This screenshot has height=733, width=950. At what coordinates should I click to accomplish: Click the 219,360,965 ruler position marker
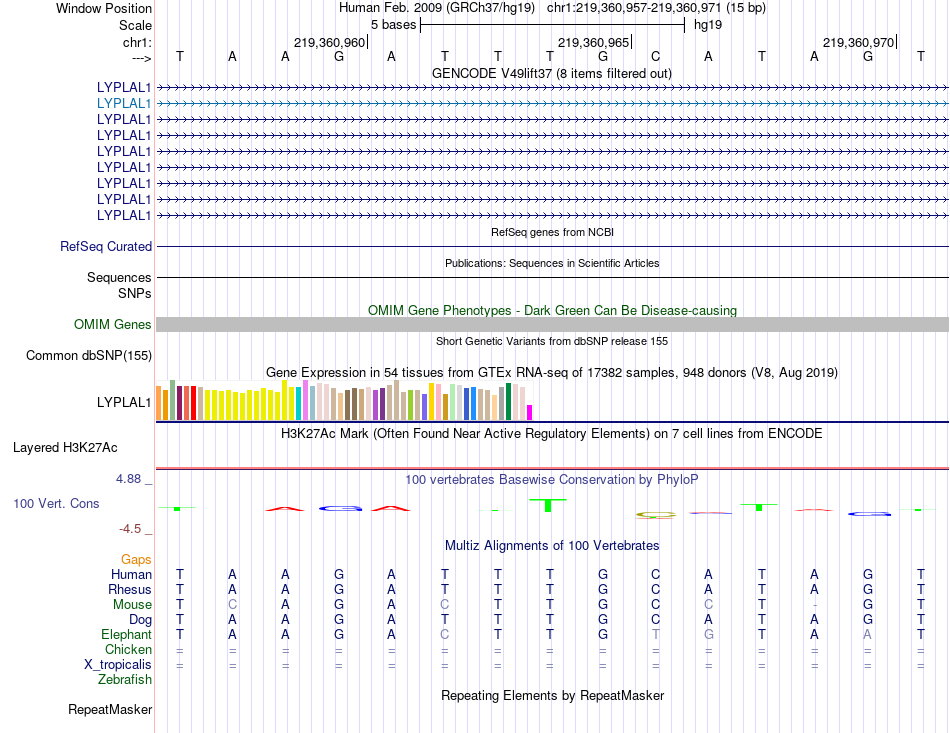[x=594, y=42]
